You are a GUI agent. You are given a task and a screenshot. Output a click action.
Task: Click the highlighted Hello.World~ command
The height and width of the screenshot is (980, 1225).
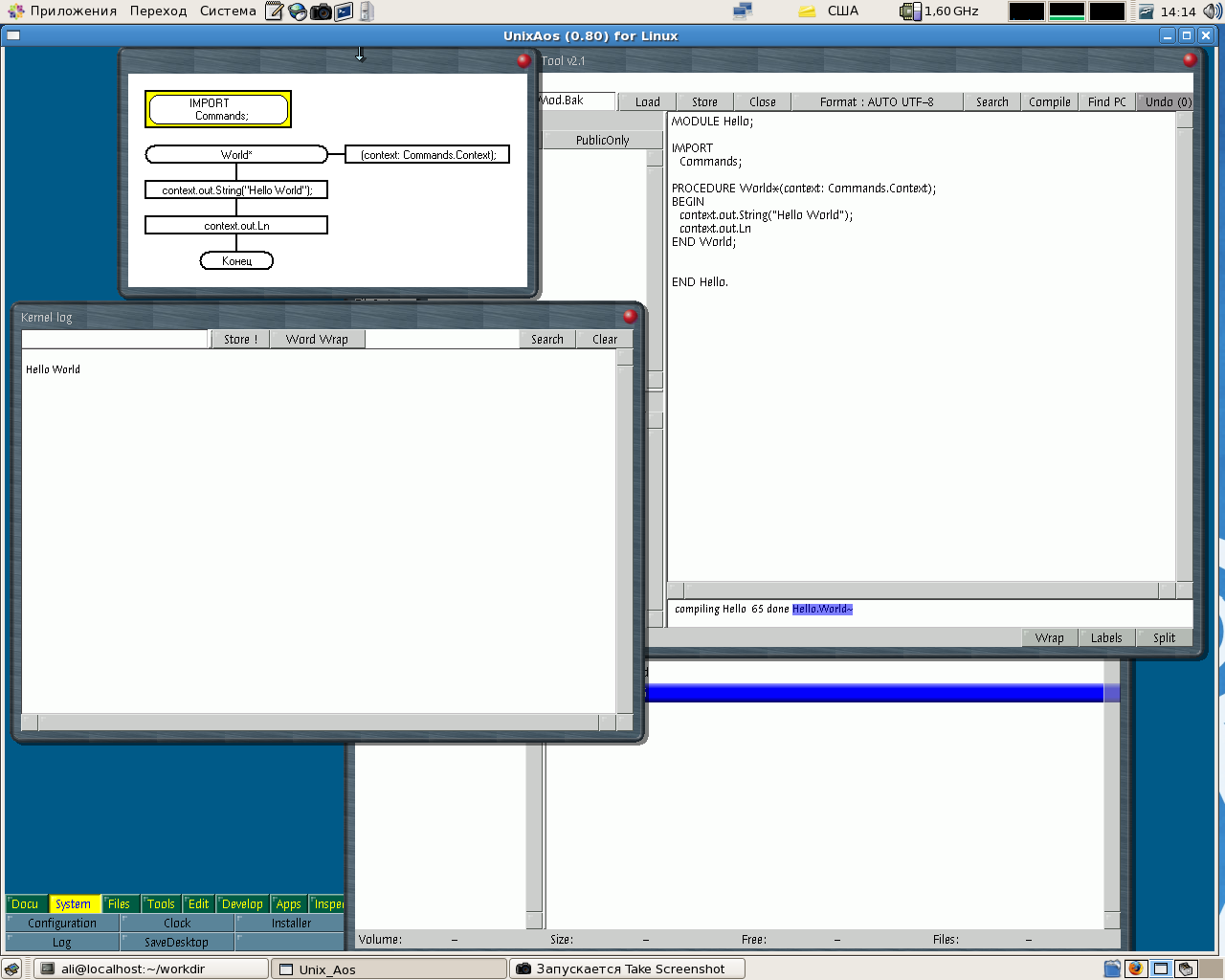(822, 610)
